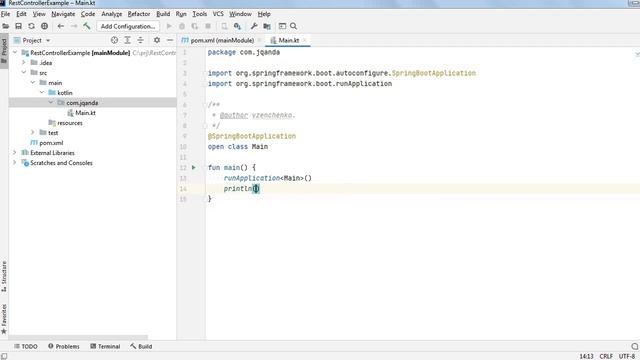
Task: Click Select Opened File target icon
Action: (x=114, y=40)
